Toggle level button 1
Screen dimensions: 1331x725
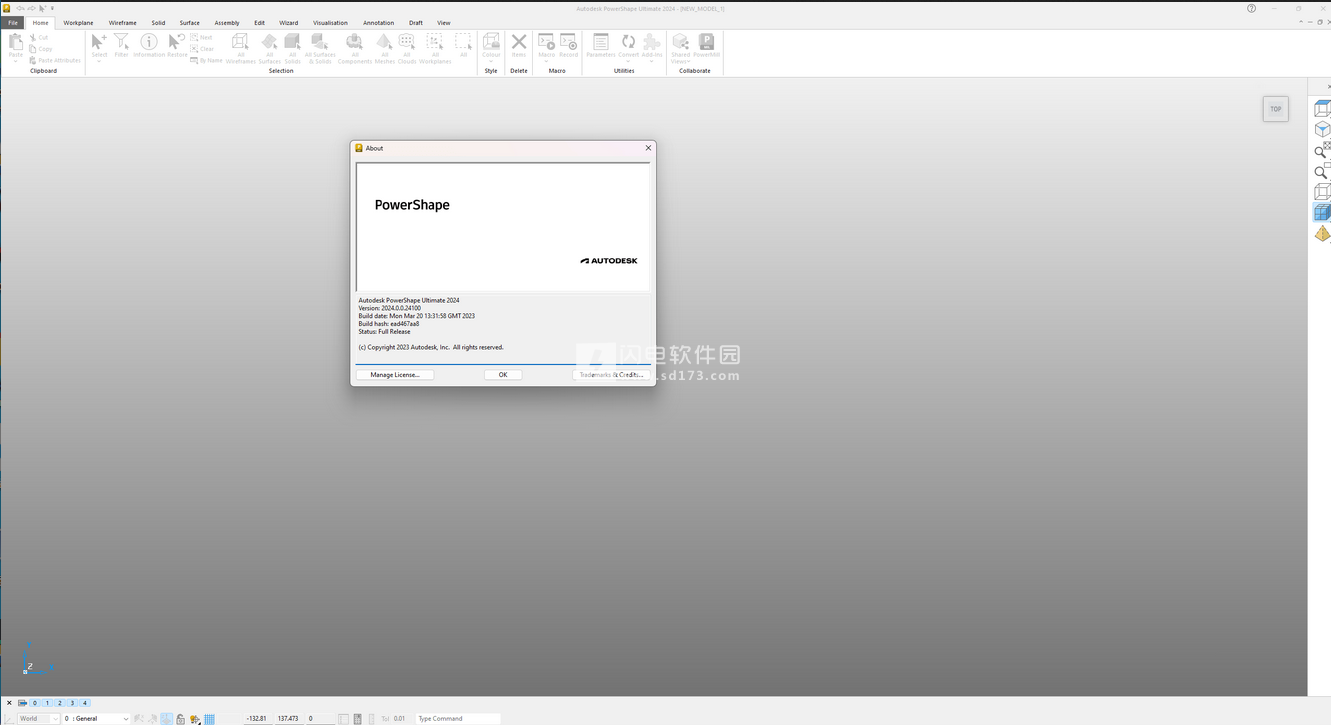47,703
